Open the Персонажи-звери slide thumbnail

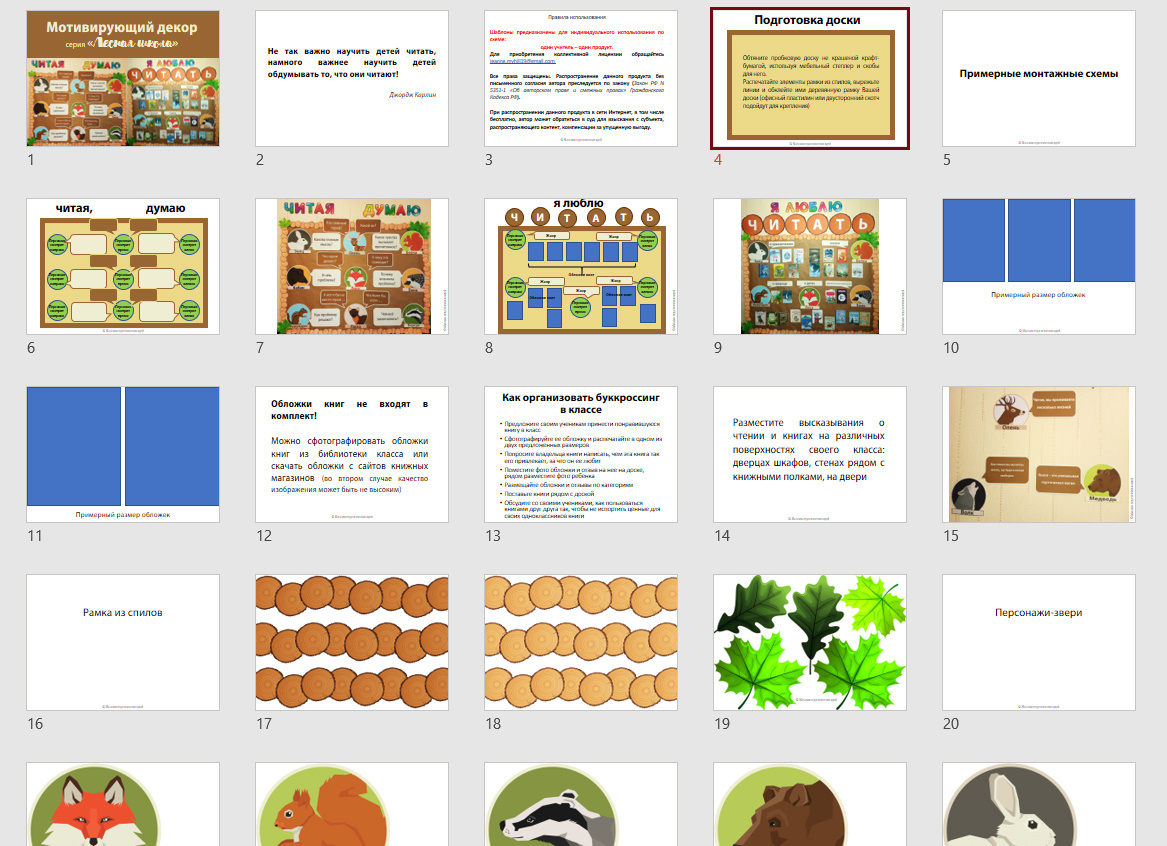pos(1038,642)
